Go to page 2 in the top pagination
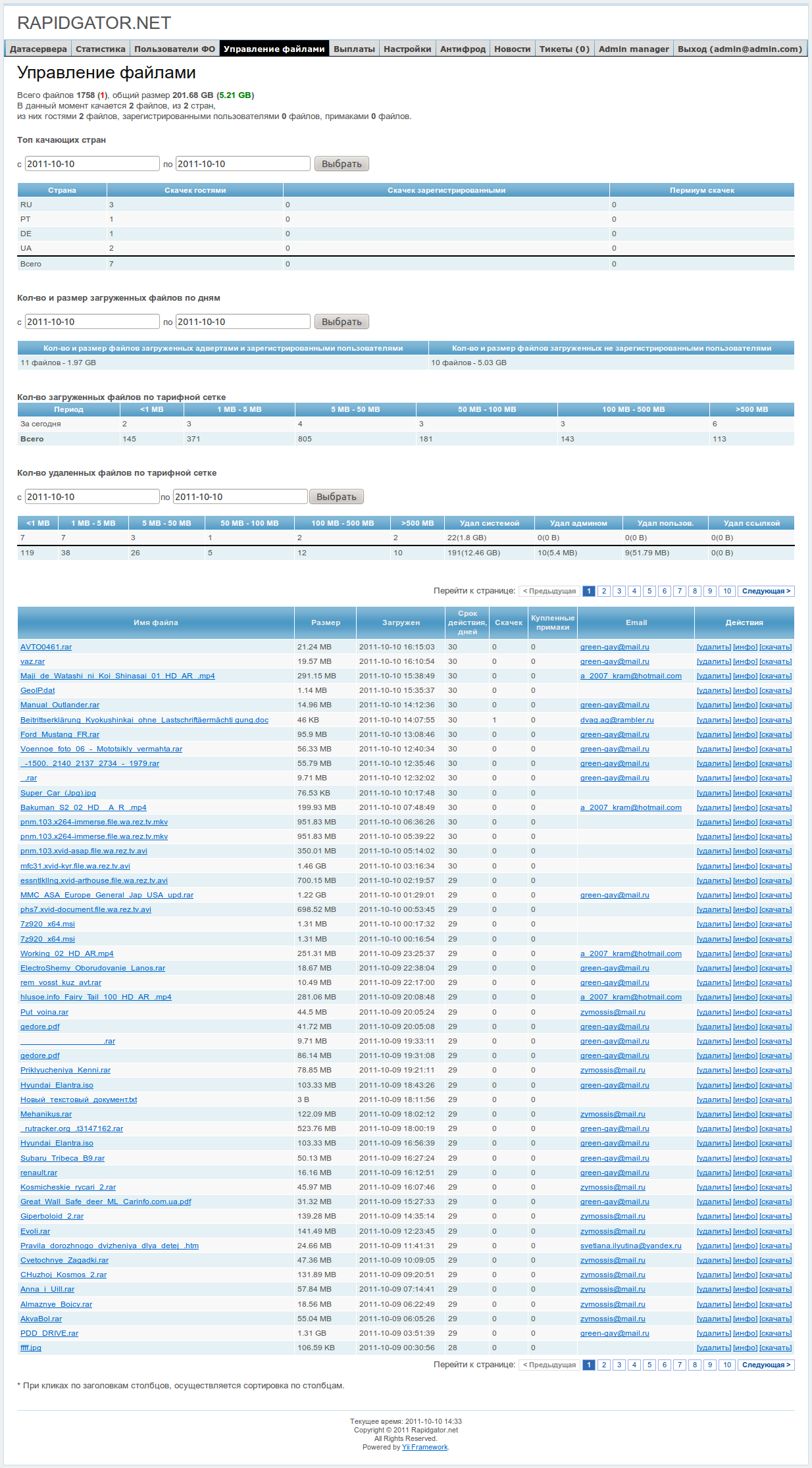This screenshot has height=1468, width=812. [x=604, y=591]
